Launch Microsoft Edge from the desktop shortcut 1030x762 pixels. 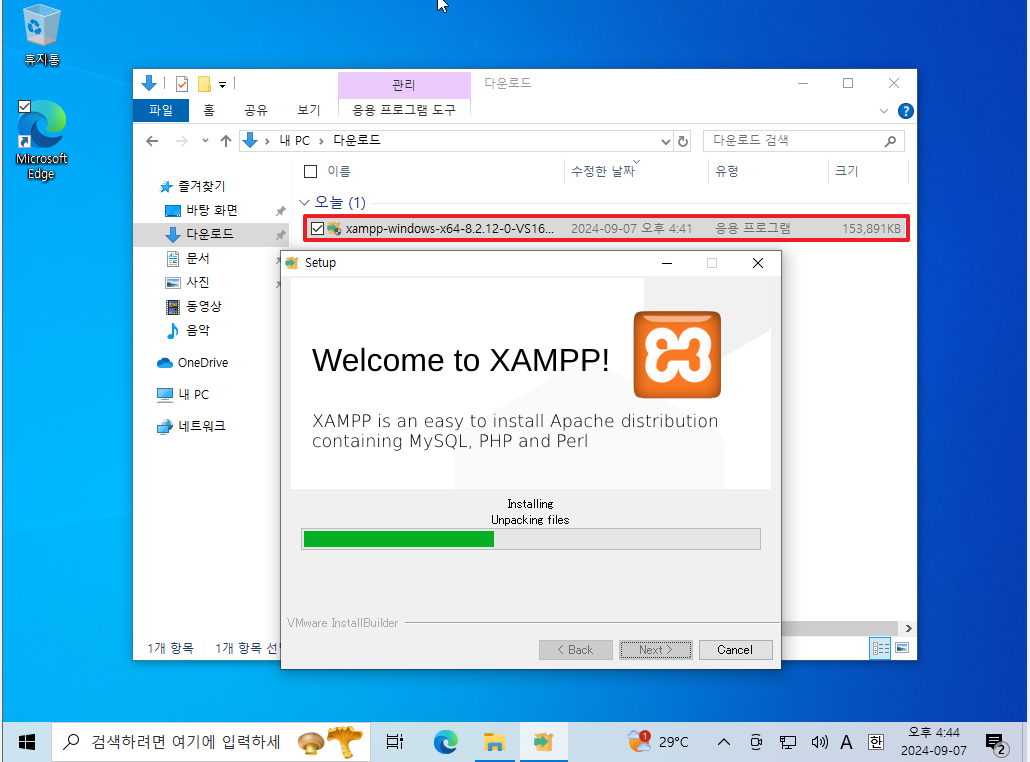click(41, 139)
